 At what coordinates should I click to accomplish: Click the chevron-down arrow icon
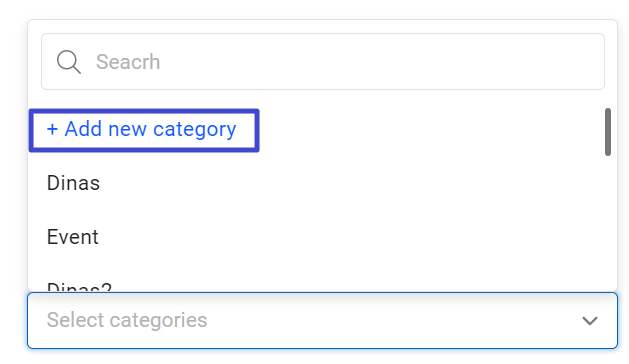click(x=590, y=321)
